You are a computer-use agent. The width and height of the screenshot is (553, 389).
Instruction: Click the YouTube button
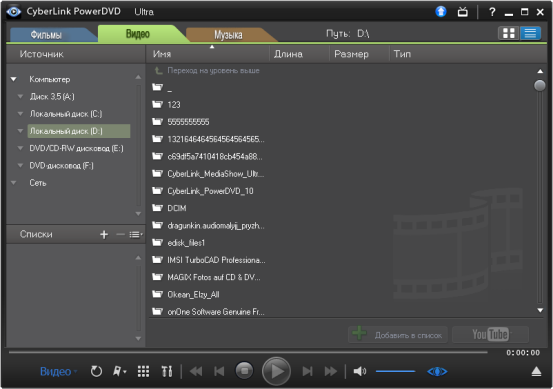tap(491, 335)
